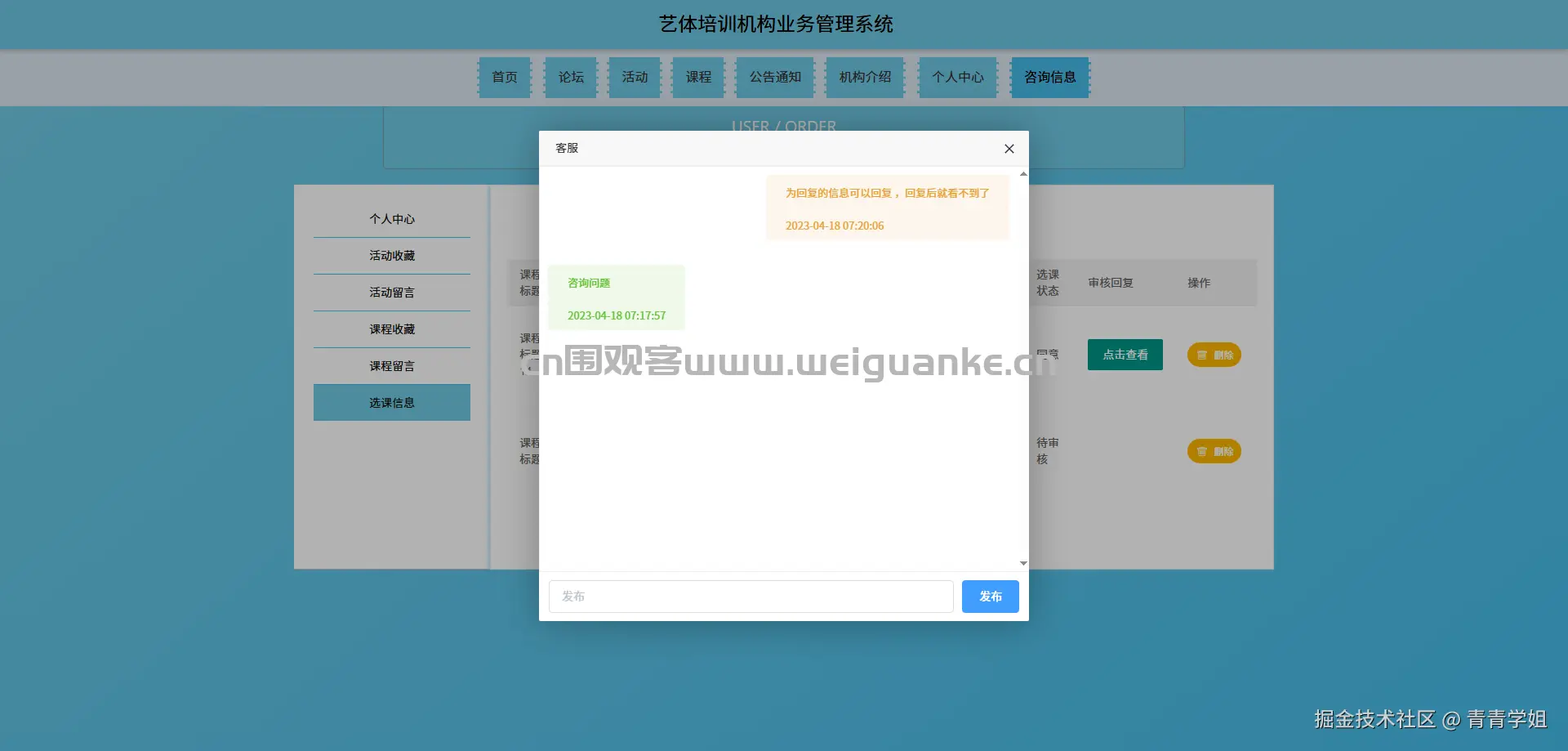This screenshot has height=751, width=1568.
Task: Select 选课信息 in the sidebar
Action: 392,403
